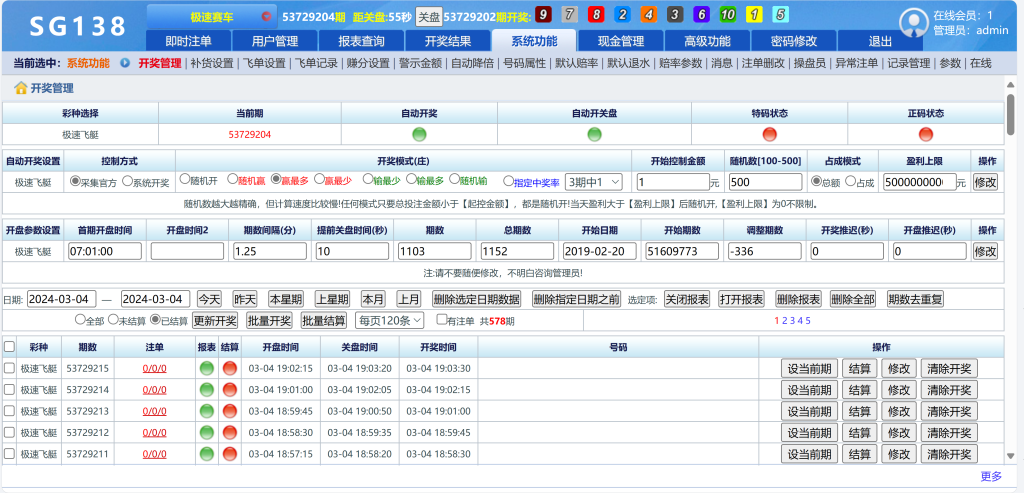Open the 飞单设置 submenu item
This screenshot has height=493, width=1024.
click(264, 63)
